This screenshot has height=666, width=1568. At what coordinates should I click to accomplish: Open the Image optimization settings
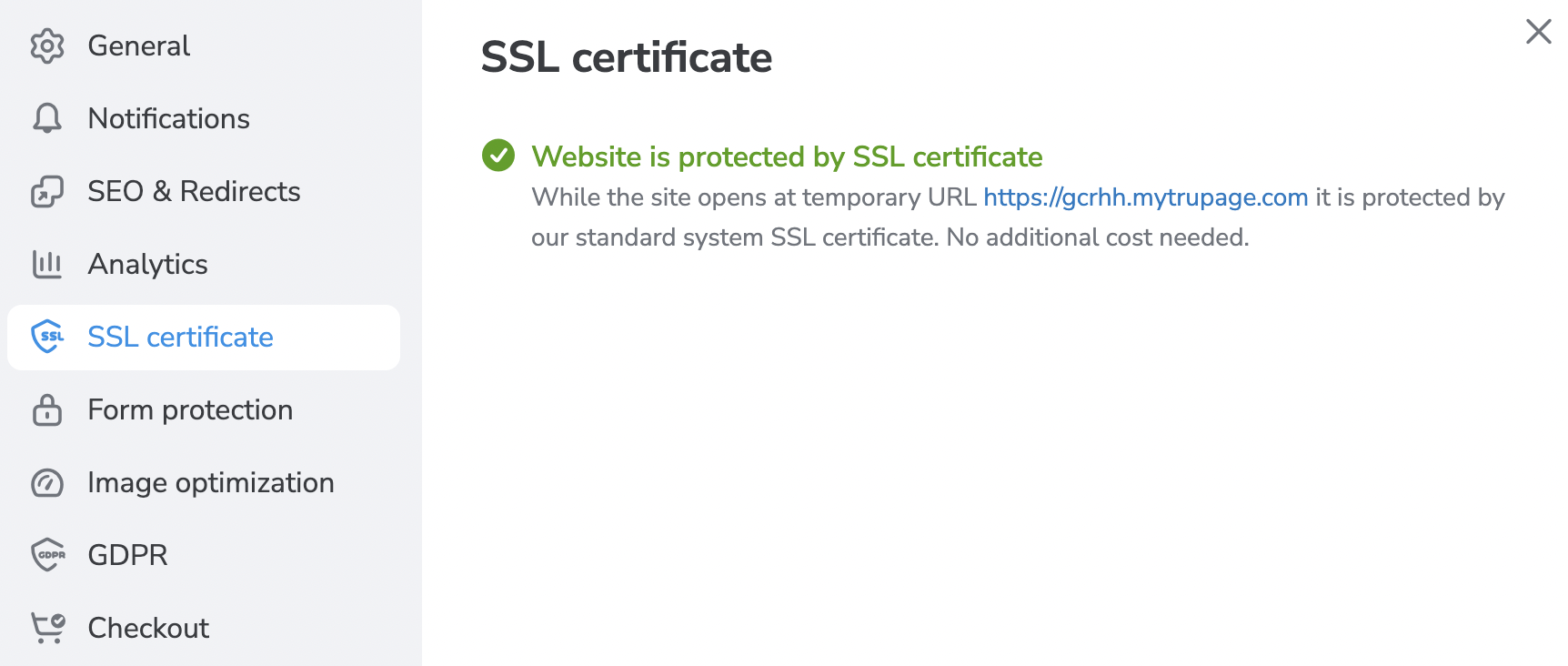coord(210,482)
